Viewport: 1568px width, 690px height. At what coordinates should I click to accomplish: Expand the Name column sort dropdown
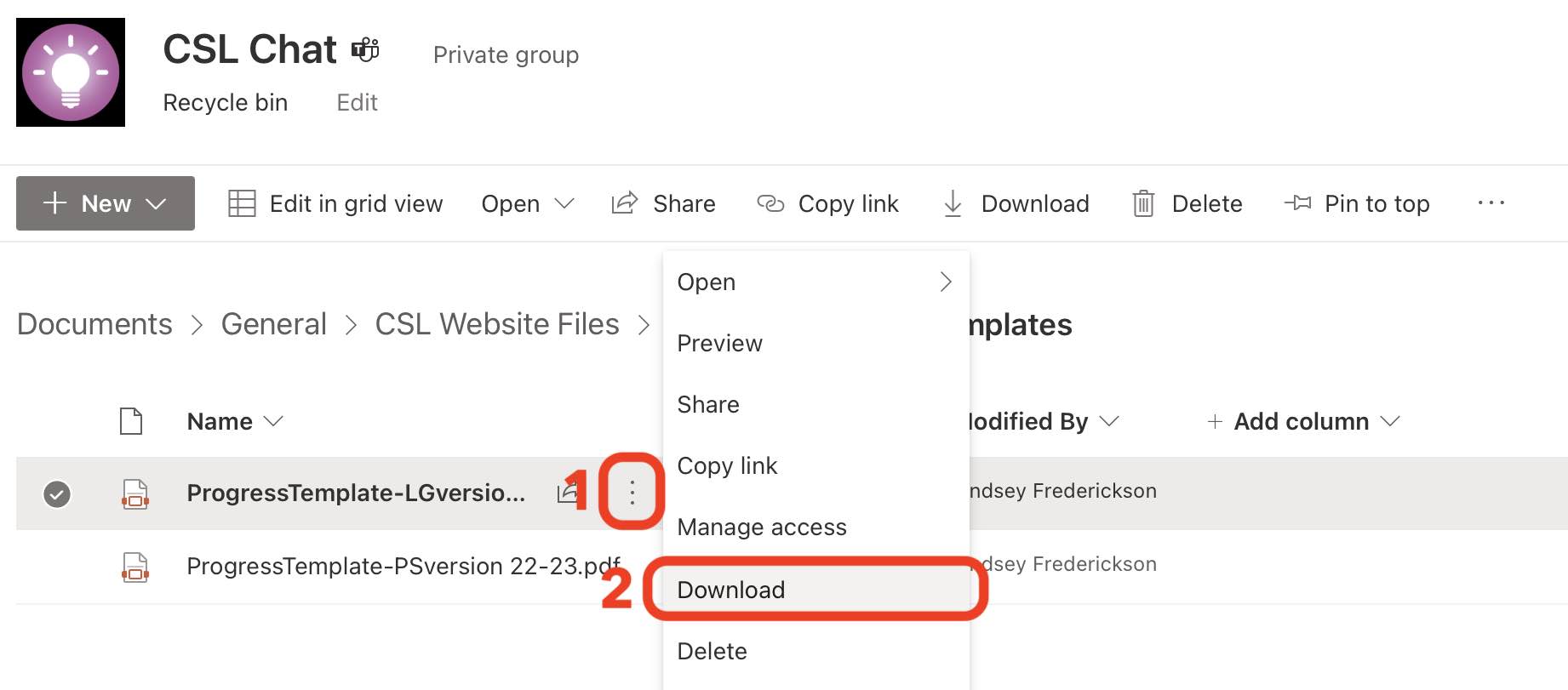click(x=274, y=421)
